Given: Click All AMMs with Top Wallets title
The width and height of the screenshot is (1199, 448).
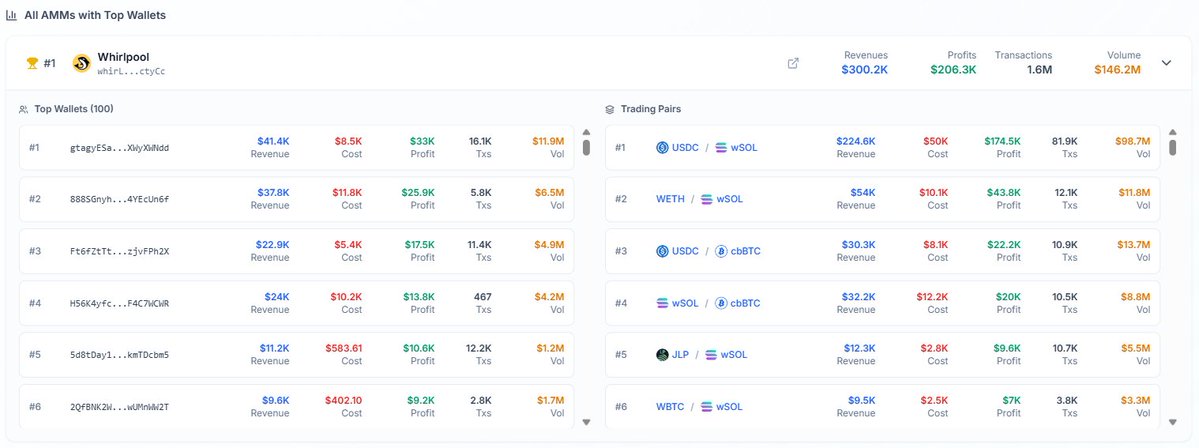Looking at the screenshot, I should pyautogui.click(x=95, y=15).
